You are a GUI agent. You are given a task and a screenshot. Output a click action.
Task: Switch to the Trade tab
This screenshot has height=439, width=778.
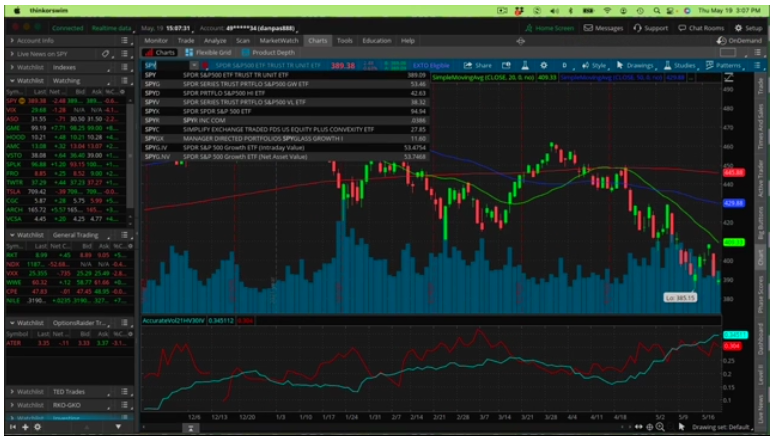point(186,41)
